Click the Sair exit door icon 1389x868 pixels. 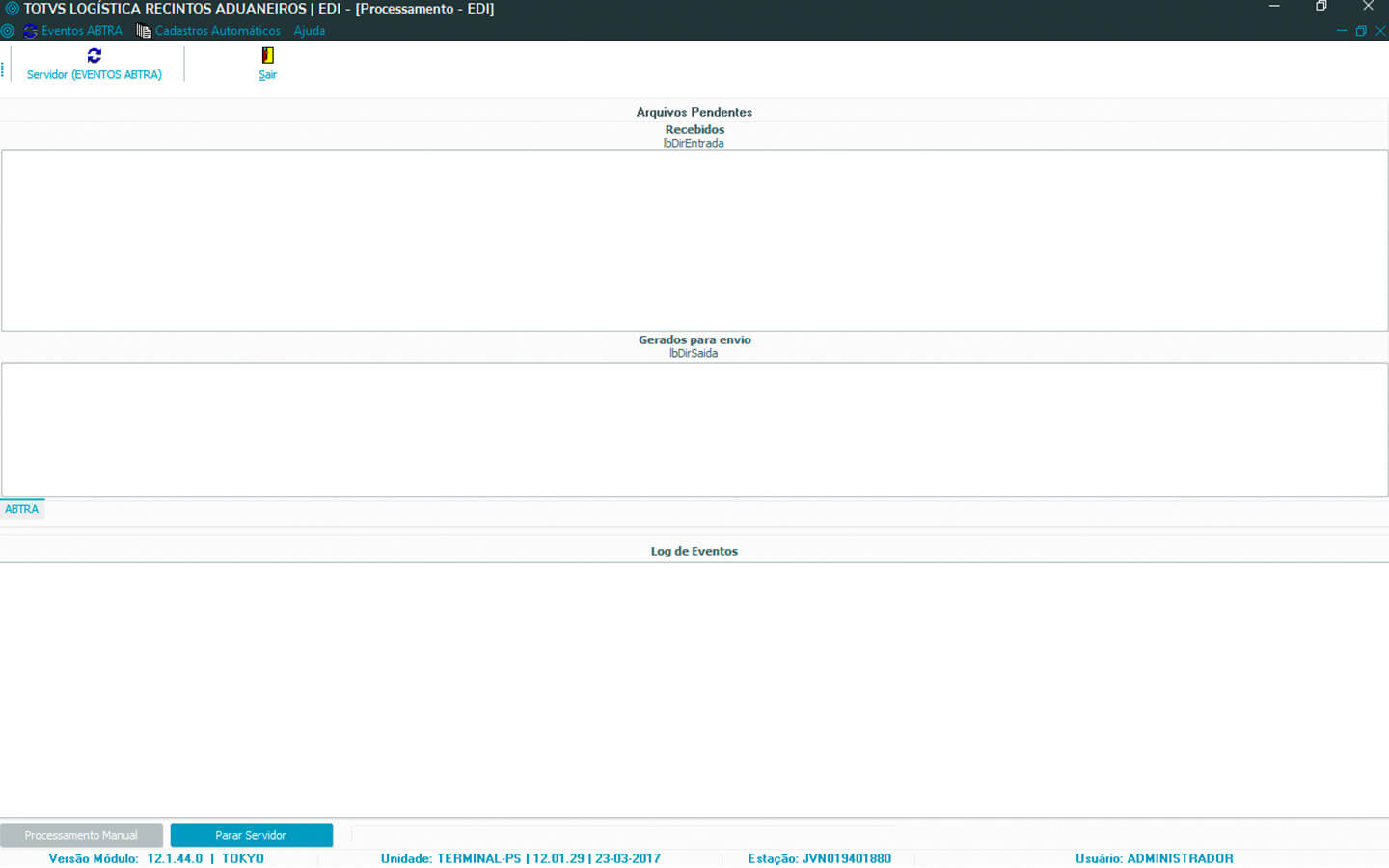click(267, 56)
